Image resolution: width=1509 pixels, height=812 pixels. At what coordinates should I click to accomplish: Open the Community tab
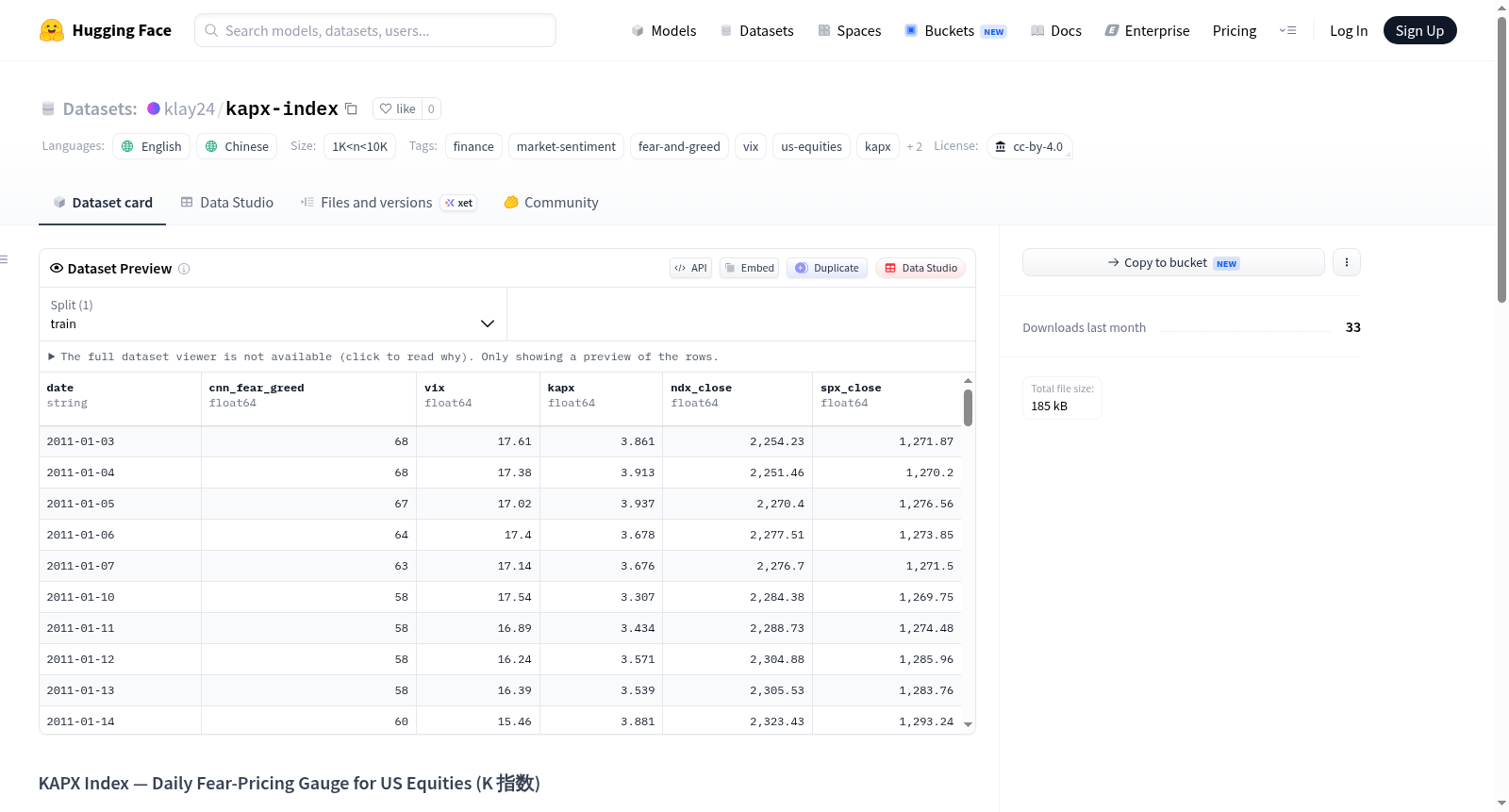pos(552,202)
